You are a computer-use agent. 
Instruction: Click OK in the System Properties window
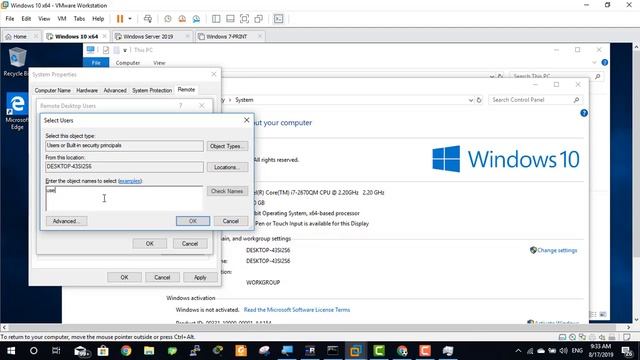tap(124, 277)
